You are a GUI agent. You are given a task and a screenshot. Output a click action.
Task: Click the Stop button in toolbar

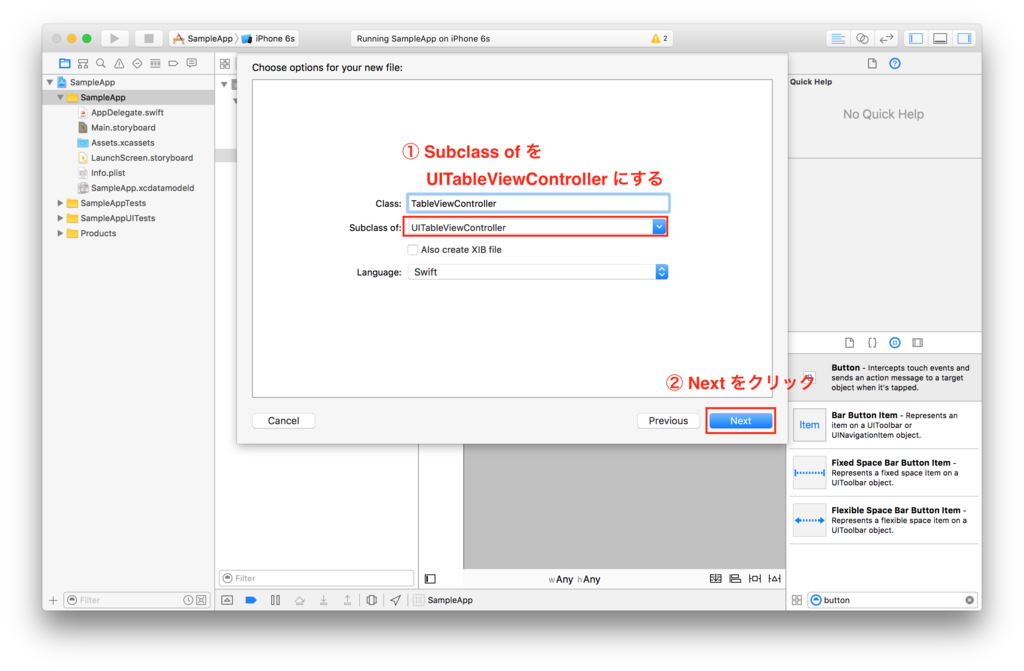click(148, 39)
